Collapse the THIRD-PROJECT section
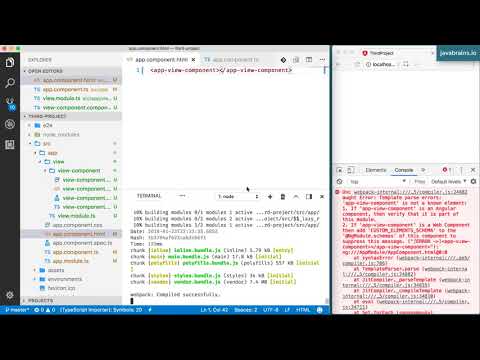The width and height of the screenshot is (480, 360). (x=47, y=116)
